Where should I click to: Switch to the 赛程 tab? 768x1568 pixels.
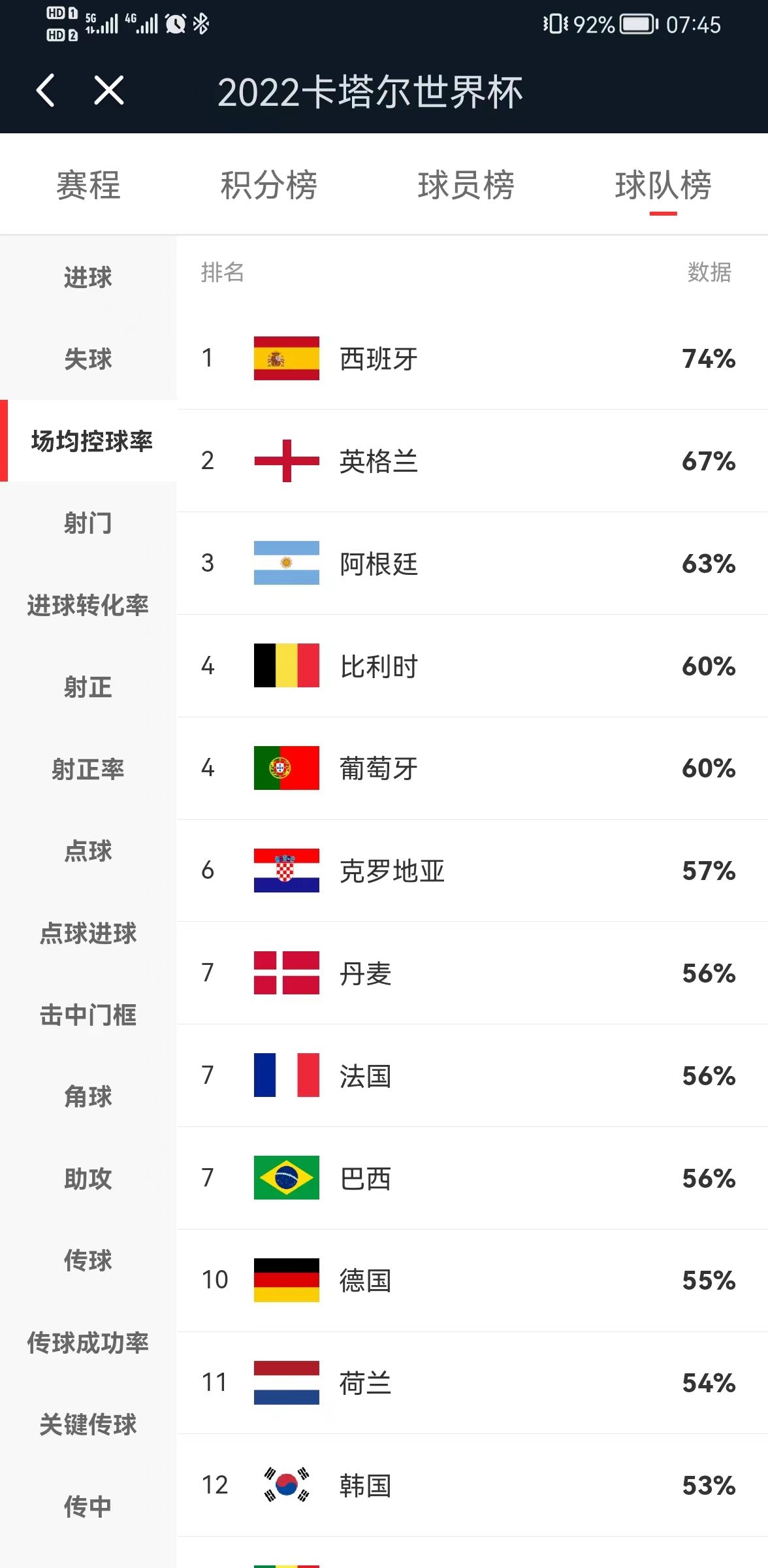[x=88, y=186]
